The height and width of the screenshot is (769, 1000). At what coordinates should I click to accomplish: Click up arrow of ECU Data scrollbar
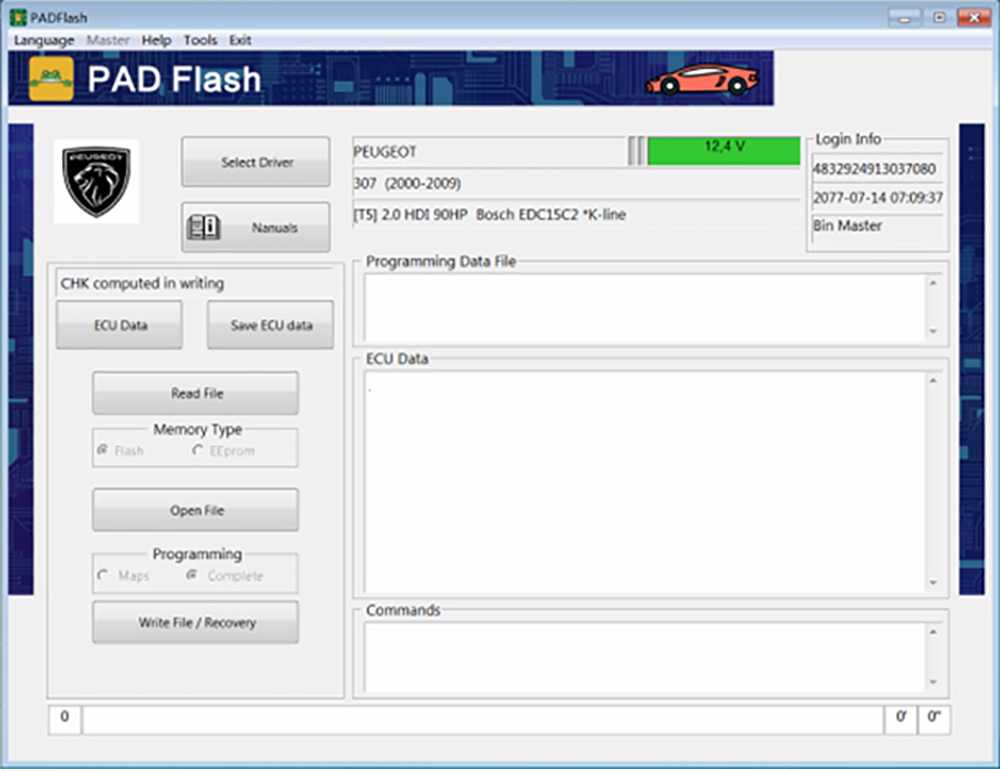click(x=933, y=381)
